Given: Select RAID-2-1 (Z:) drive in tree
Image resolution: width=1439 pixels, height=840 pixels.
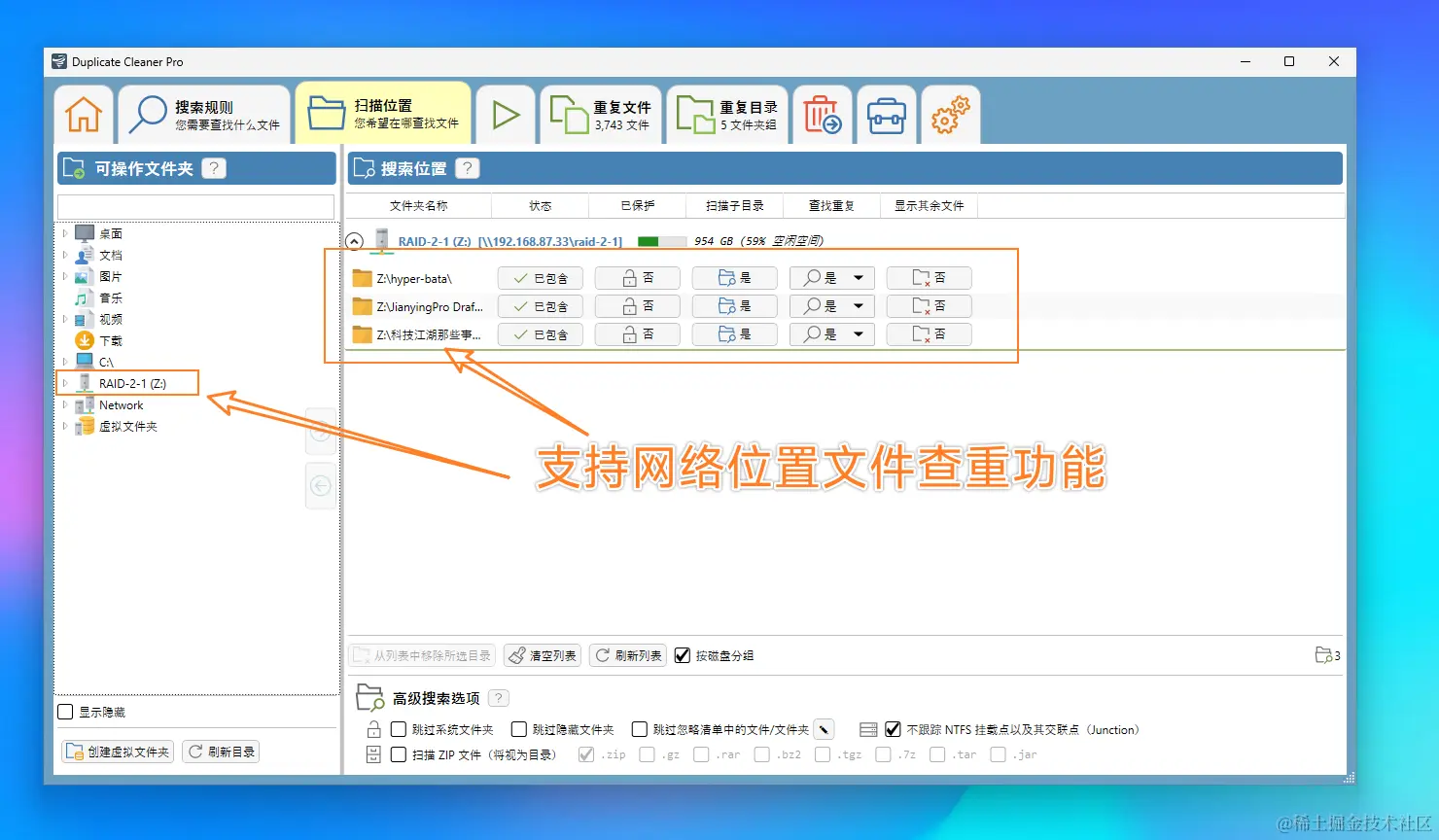Looking at the screenshot, I should pyautogui.click(x=132, y=383).
